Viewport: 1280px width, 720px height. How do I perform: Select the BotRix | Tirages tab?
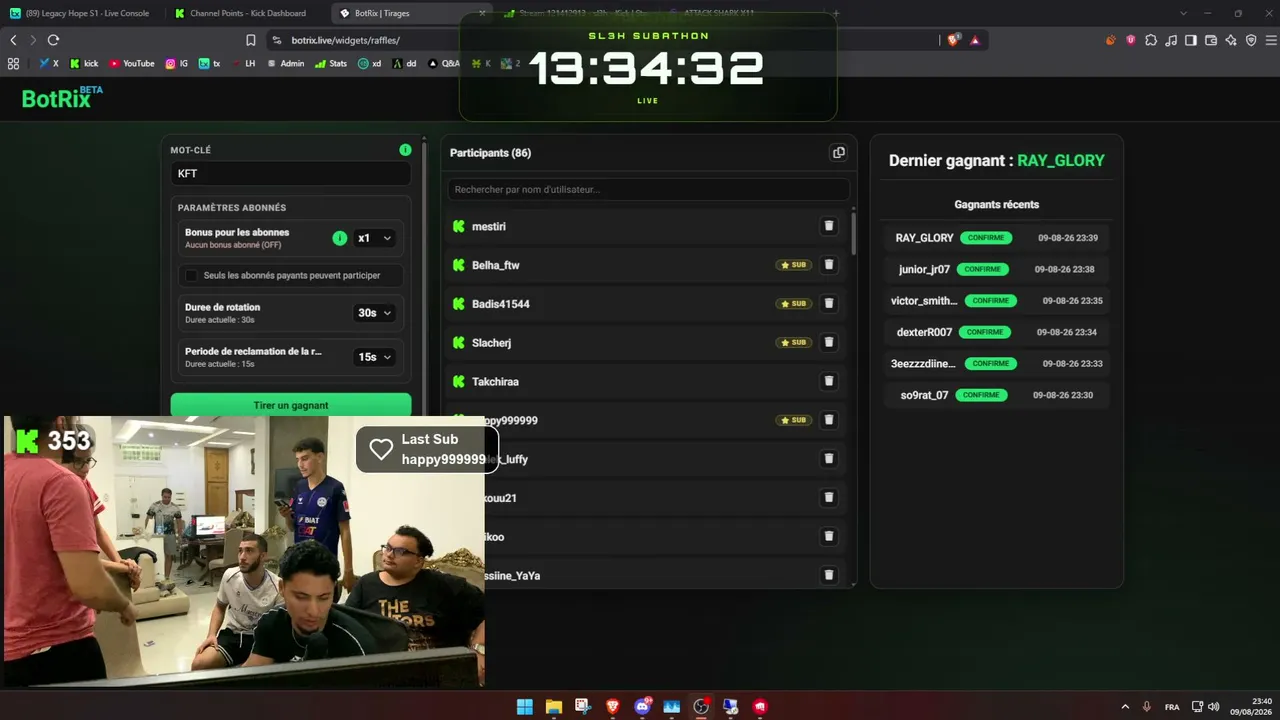411,13
